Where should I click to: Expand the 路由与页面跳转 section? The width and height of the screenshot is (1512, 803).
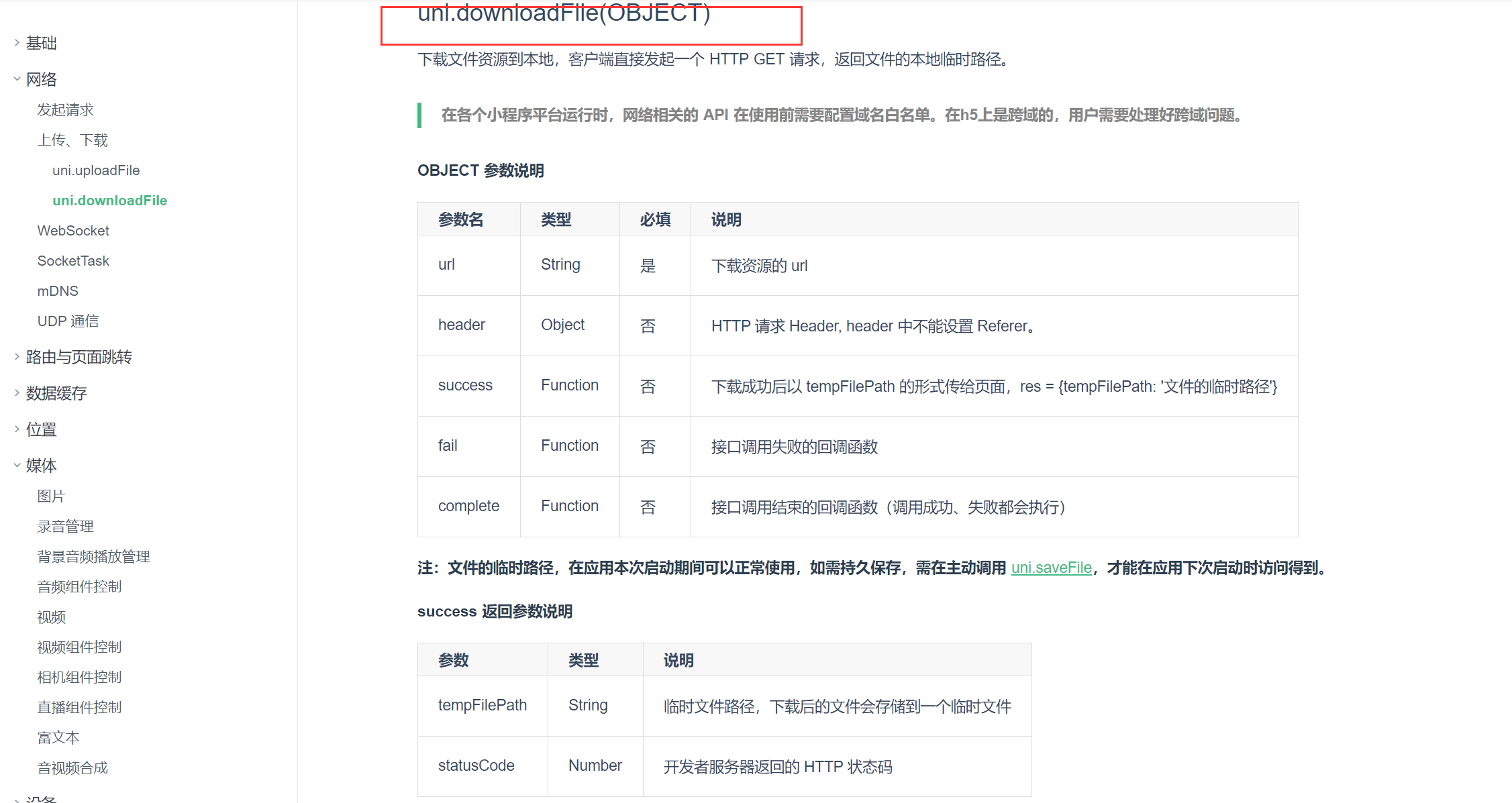[79, 357]
